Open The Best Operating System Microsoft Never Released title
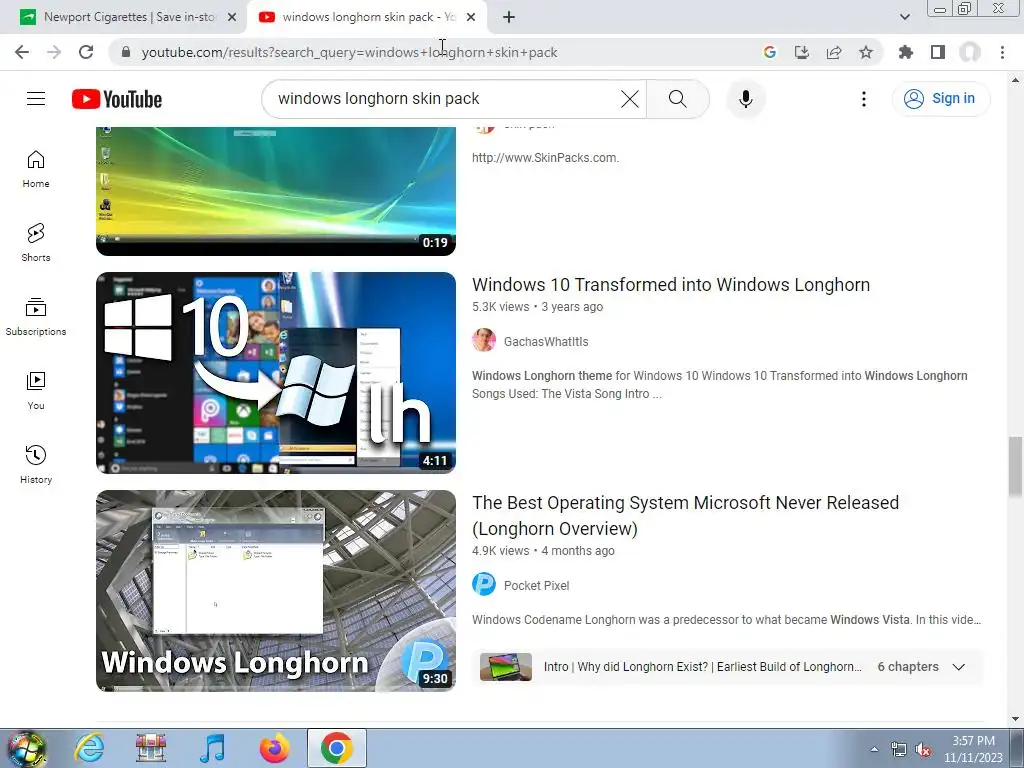The width and height of the screenshot is (1024, 768). click(686, 515)
